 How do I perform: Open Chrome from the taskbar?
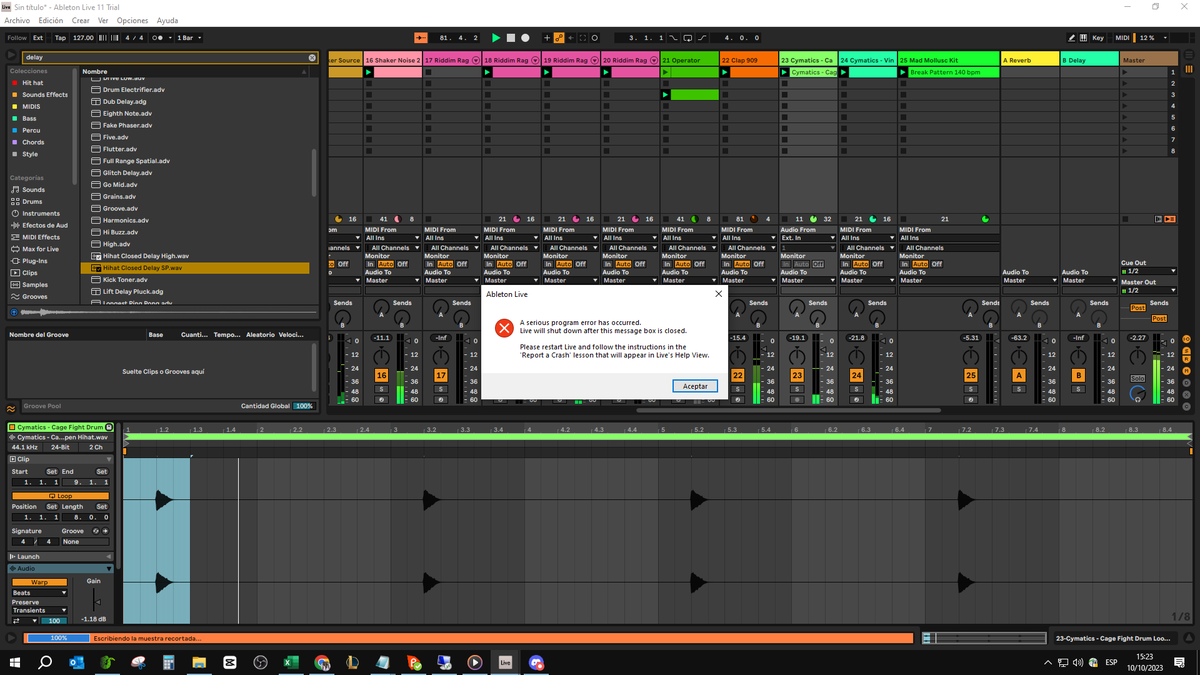tap(322, 662)
